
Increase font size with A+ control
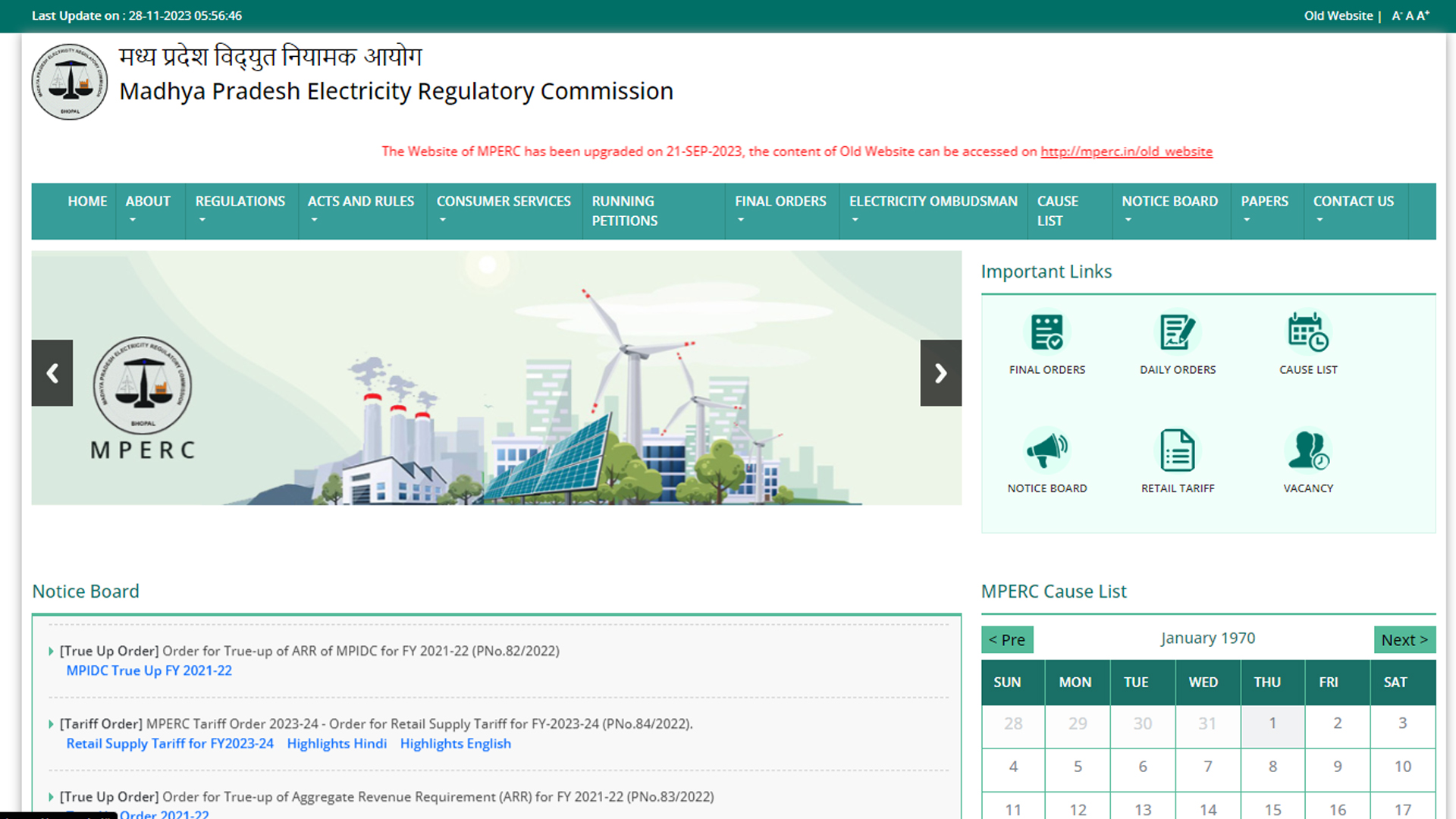(x=1423, y=16)
